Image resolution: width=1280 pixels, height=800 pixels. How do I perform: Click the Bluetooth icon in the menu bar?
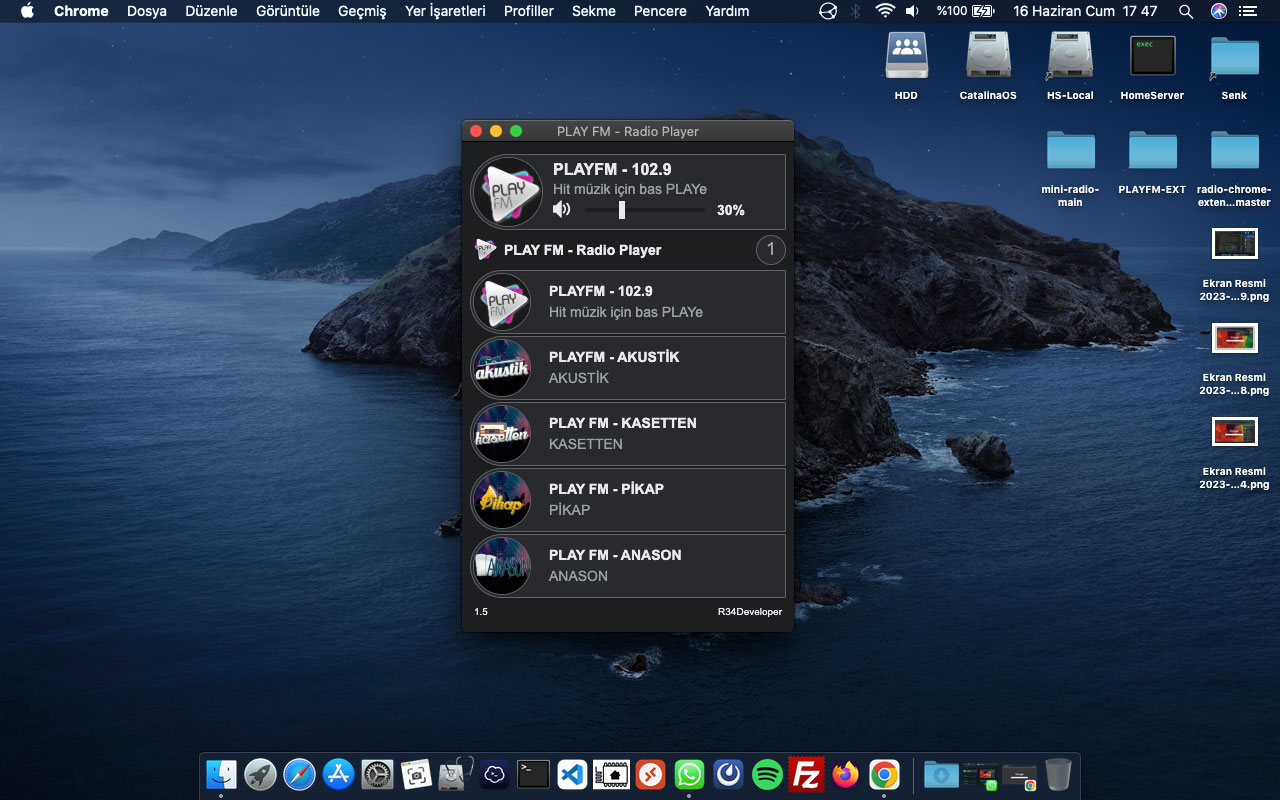[x=855, y=11]
